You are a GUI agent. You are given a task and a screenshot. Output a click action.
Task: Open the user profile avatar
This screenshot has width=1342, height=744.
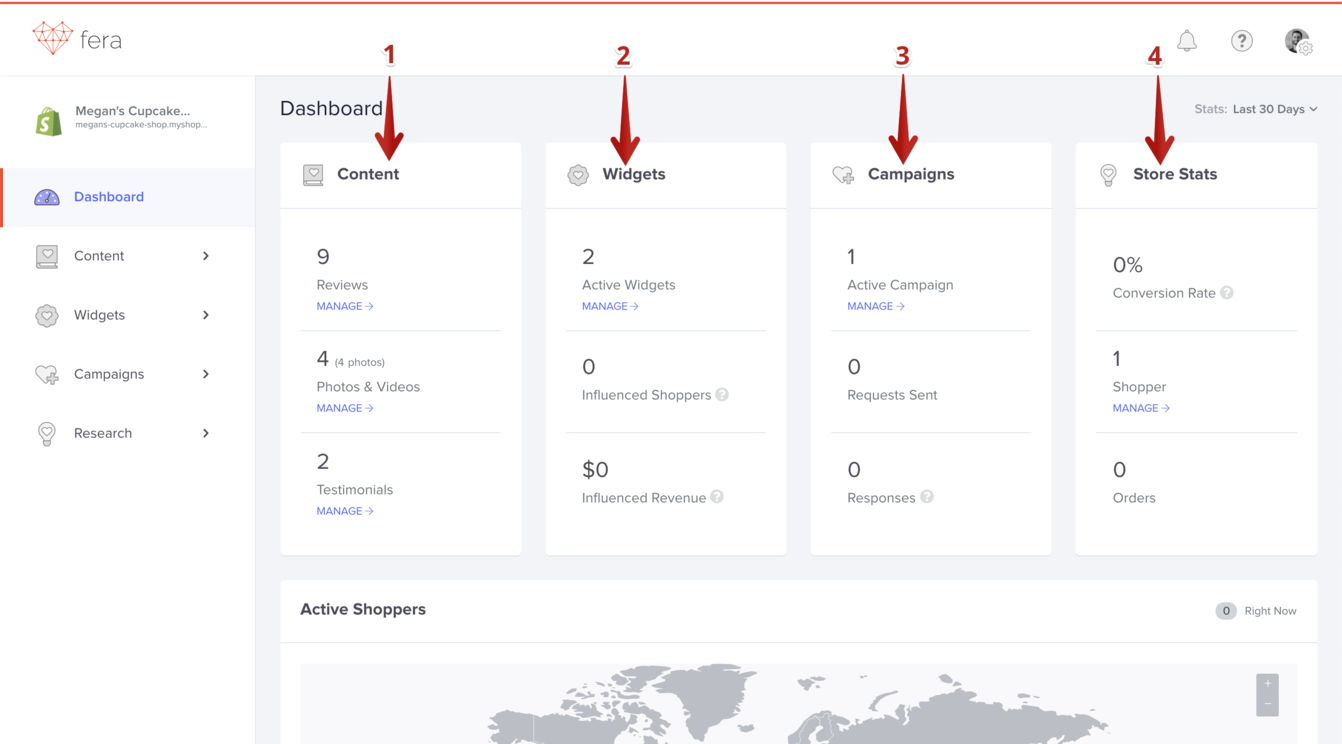[x=1297, y=41]
